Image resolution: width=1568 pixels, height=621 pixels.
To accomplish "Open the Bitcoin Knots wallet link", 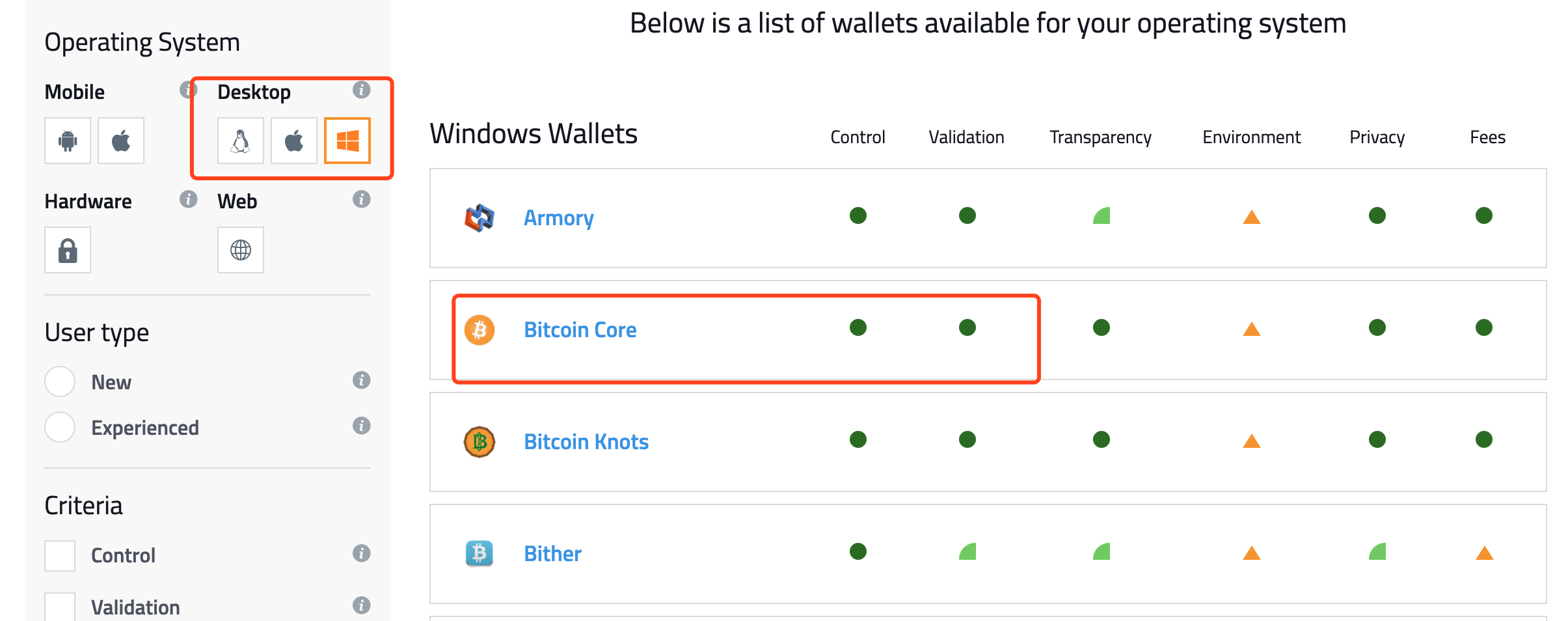I will (586, 441).
